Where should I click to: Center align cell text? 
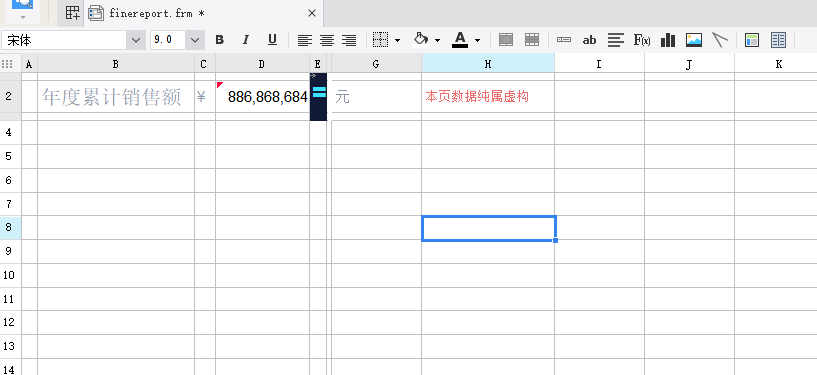[327, 40]
